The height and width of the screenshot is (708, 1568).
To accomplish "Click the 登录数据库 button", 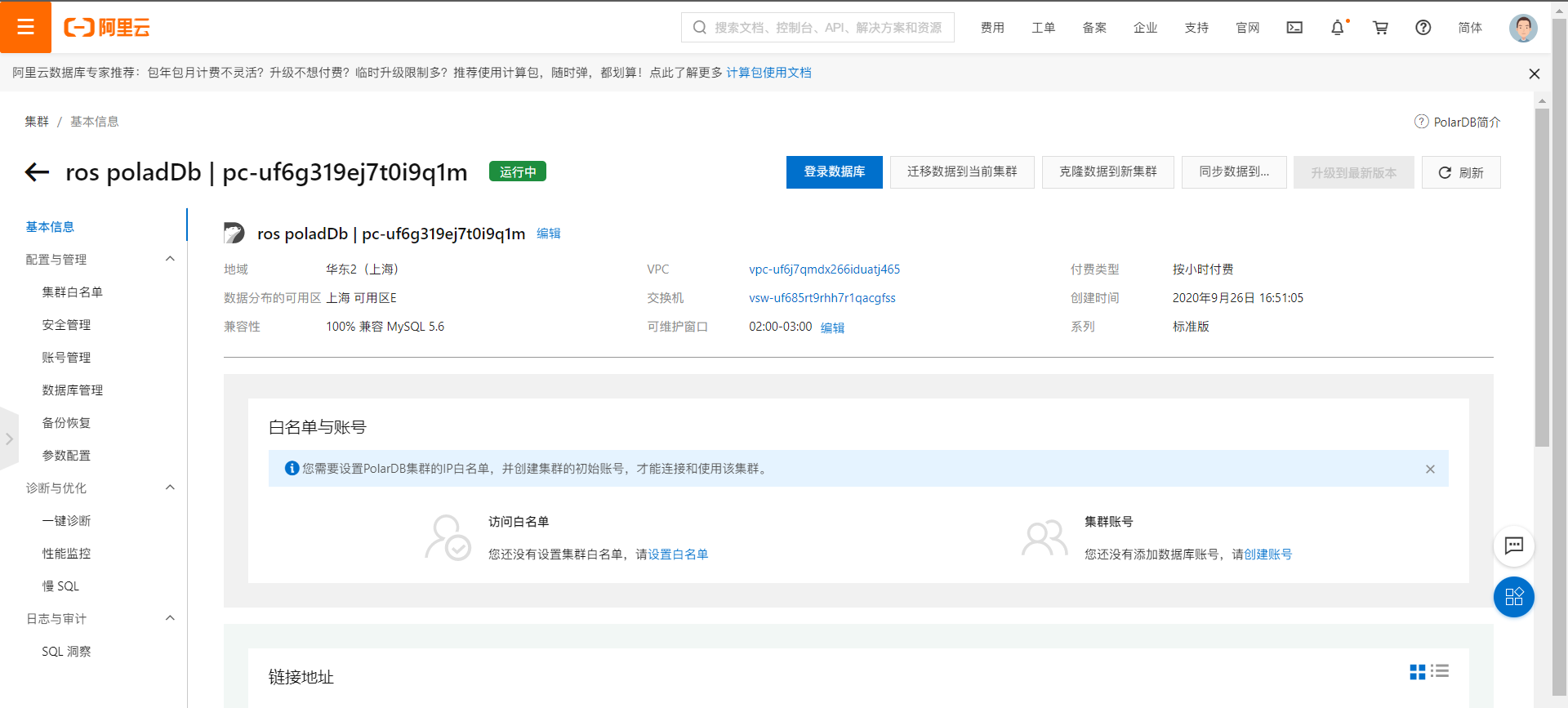I will [834, 172].
